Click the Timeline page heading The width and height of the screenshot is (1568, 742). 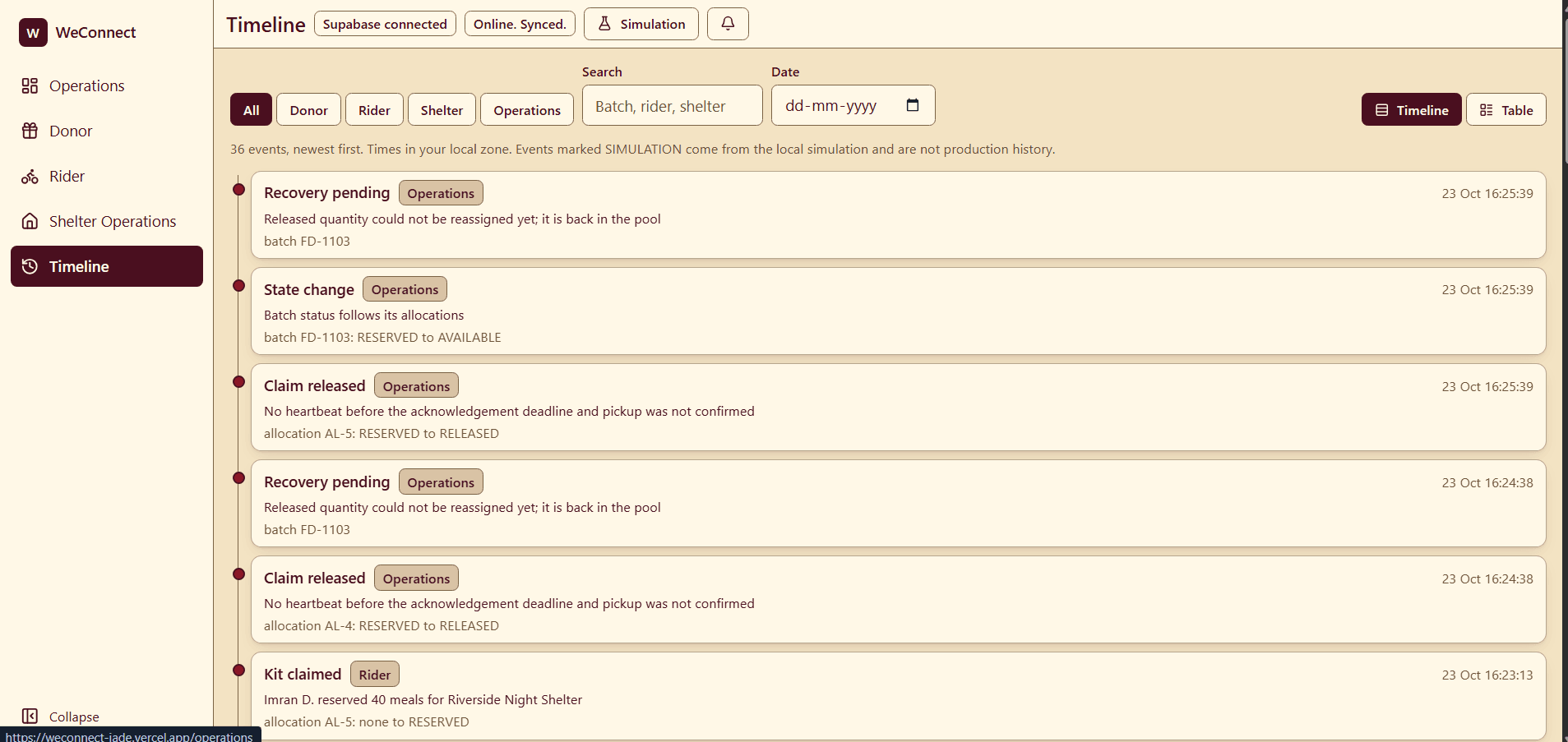(266, 25)
